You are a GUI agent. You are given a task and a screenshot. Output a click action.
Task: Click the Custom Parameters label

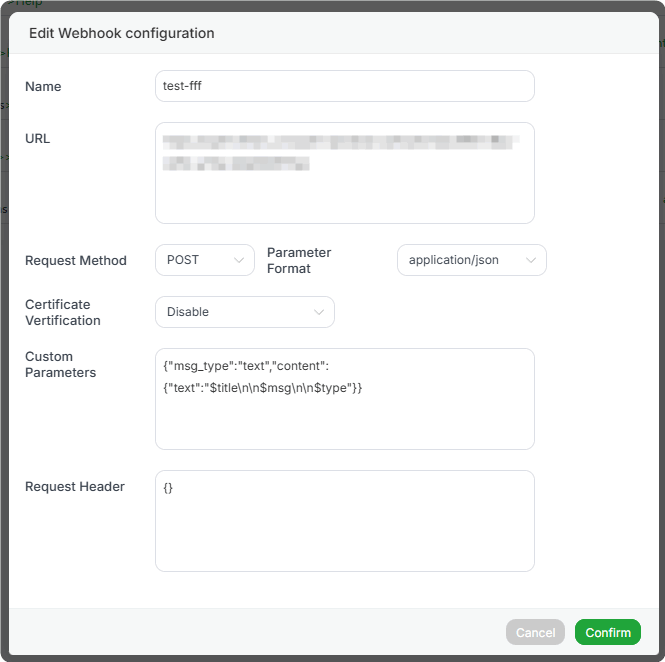click(61, 364)
